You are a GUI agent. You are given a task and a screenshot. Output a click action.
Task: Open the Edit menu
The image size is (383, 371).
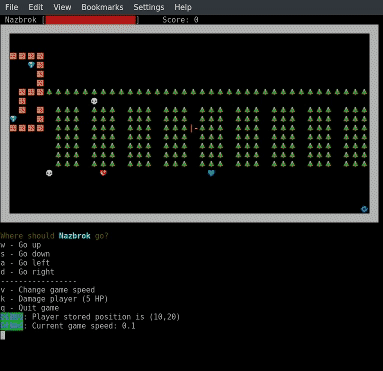[x=36, y=7]
